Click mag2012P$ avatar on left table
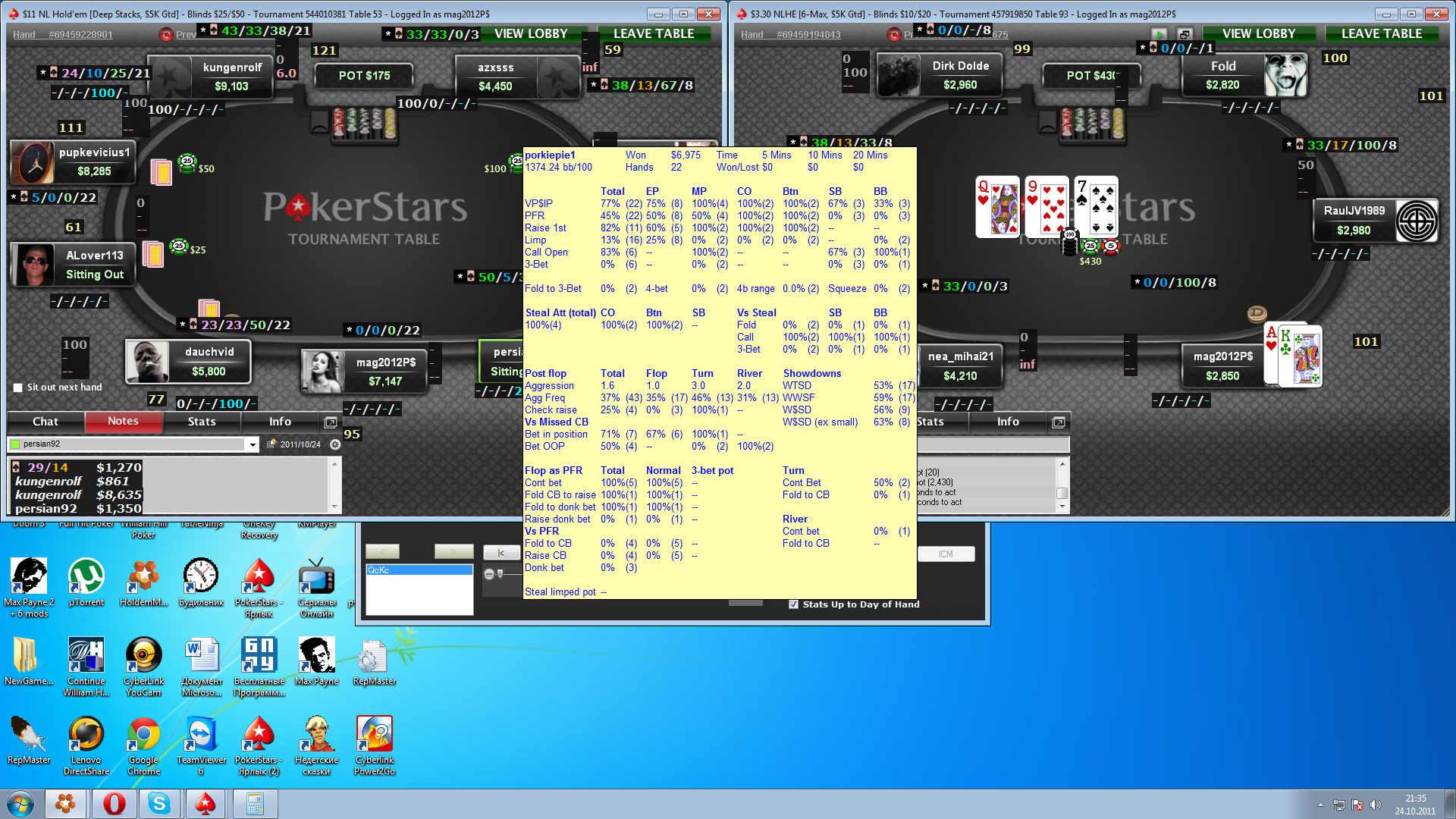The width and height of the screenshot is (1456, 819). click(x=325, y=372)
